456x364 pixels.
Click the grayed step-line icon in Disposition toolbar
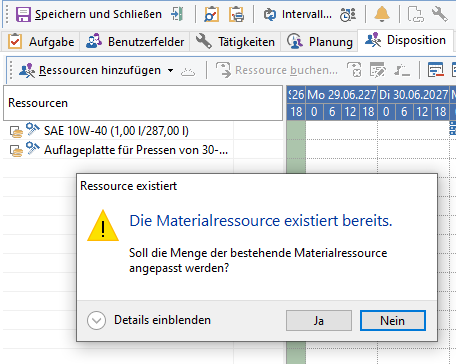402,70
